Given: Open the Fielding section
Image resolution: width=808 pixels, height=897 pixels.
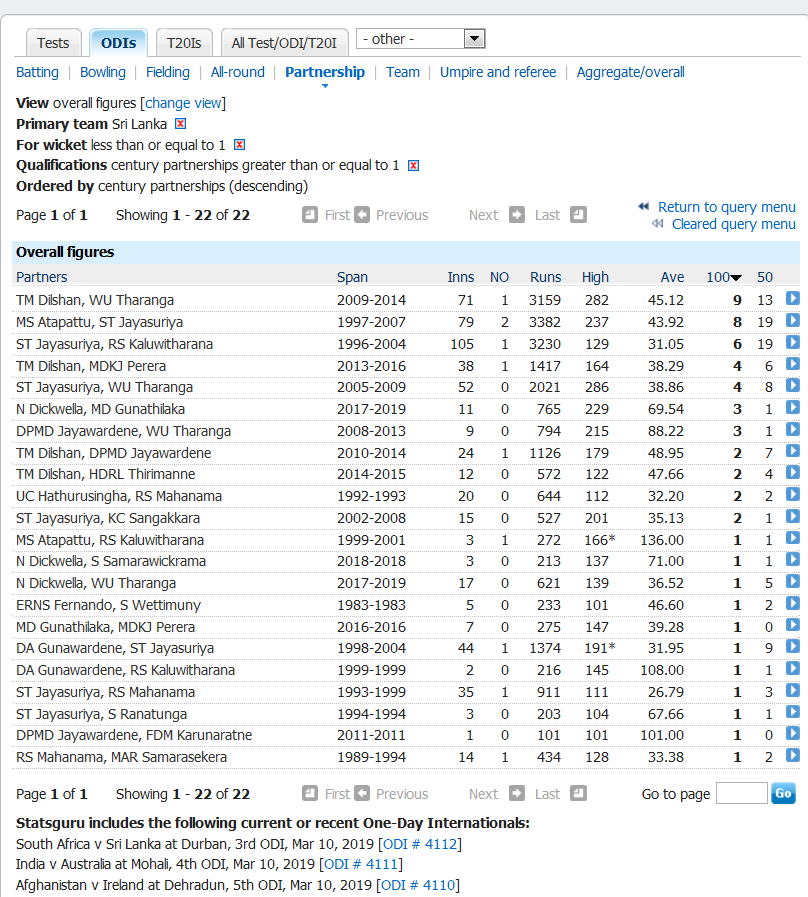Looking at the screenshot, I should click(x=168, y=72).
